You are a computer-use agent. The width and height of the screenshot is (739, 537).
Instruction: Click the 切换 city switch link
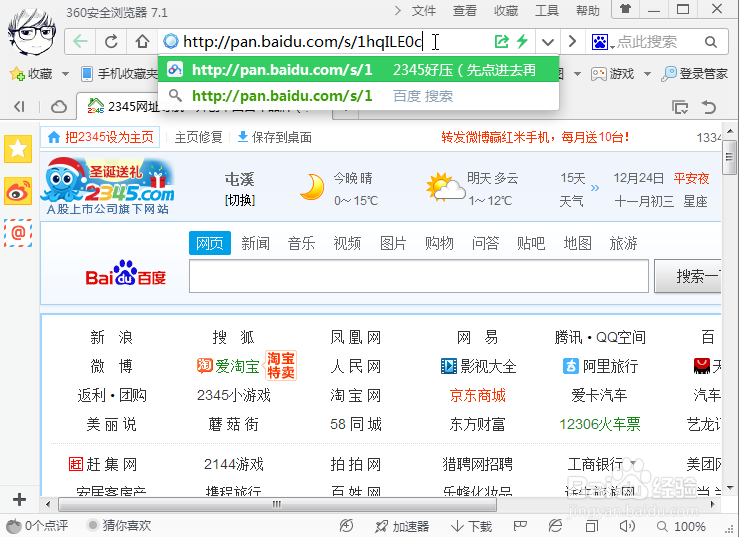click(x=240, y=200)
